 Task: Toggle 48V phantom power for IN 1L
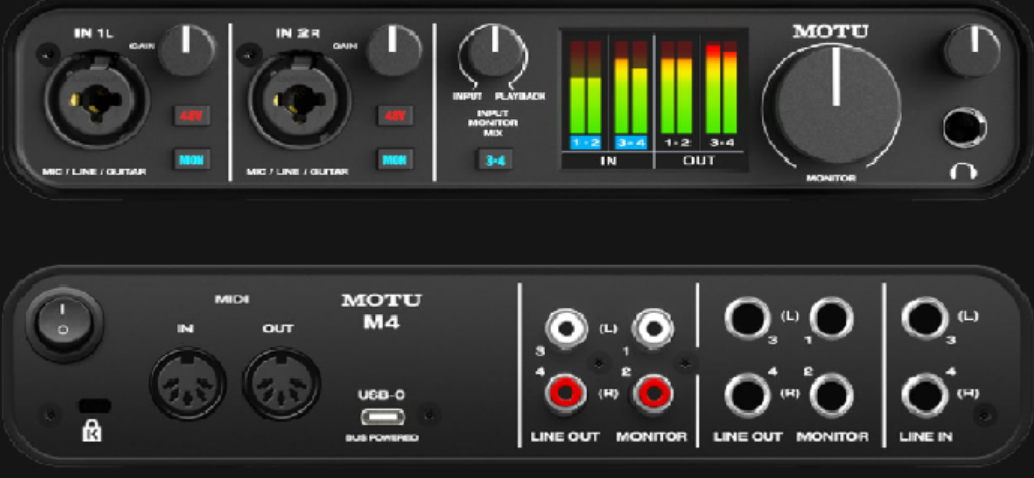pyautogui.click(x=192, y=116)
